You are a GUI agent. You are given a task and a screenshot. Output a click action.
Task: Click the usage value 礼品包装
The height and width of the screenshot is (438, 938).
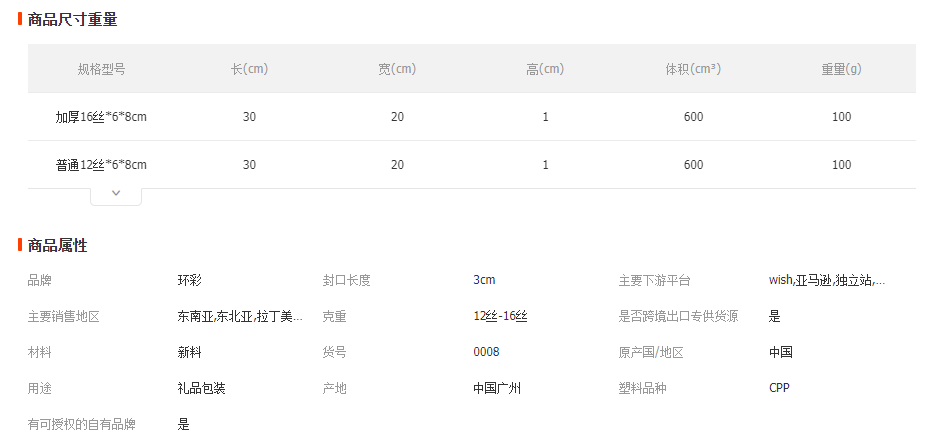201,388
